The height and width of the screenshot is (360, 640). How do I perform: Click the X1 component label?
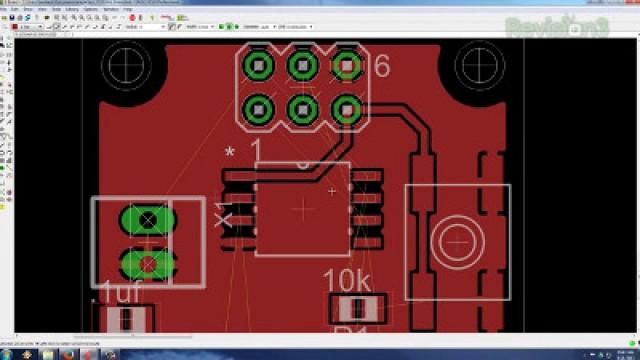[x=223, y=215]
